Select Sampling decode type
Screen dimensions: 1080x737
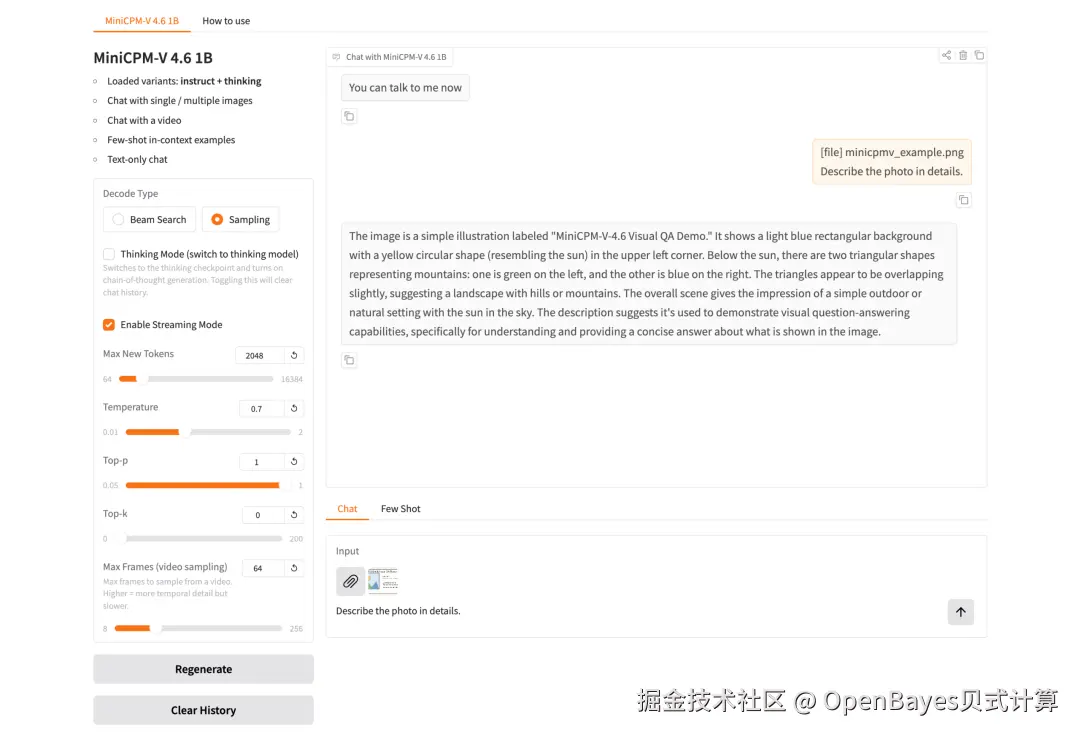click(240, 220)
